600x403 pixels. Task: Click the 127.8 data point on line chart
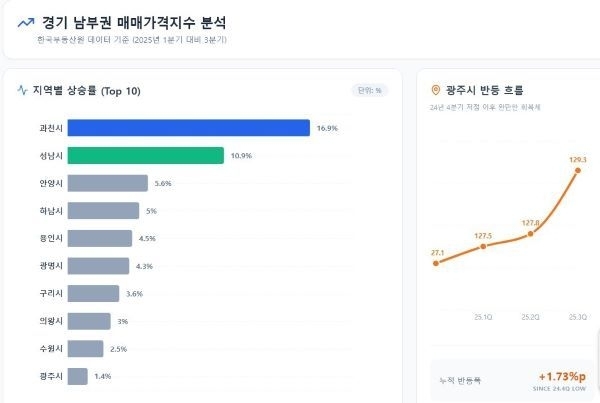tap(530, 234)
